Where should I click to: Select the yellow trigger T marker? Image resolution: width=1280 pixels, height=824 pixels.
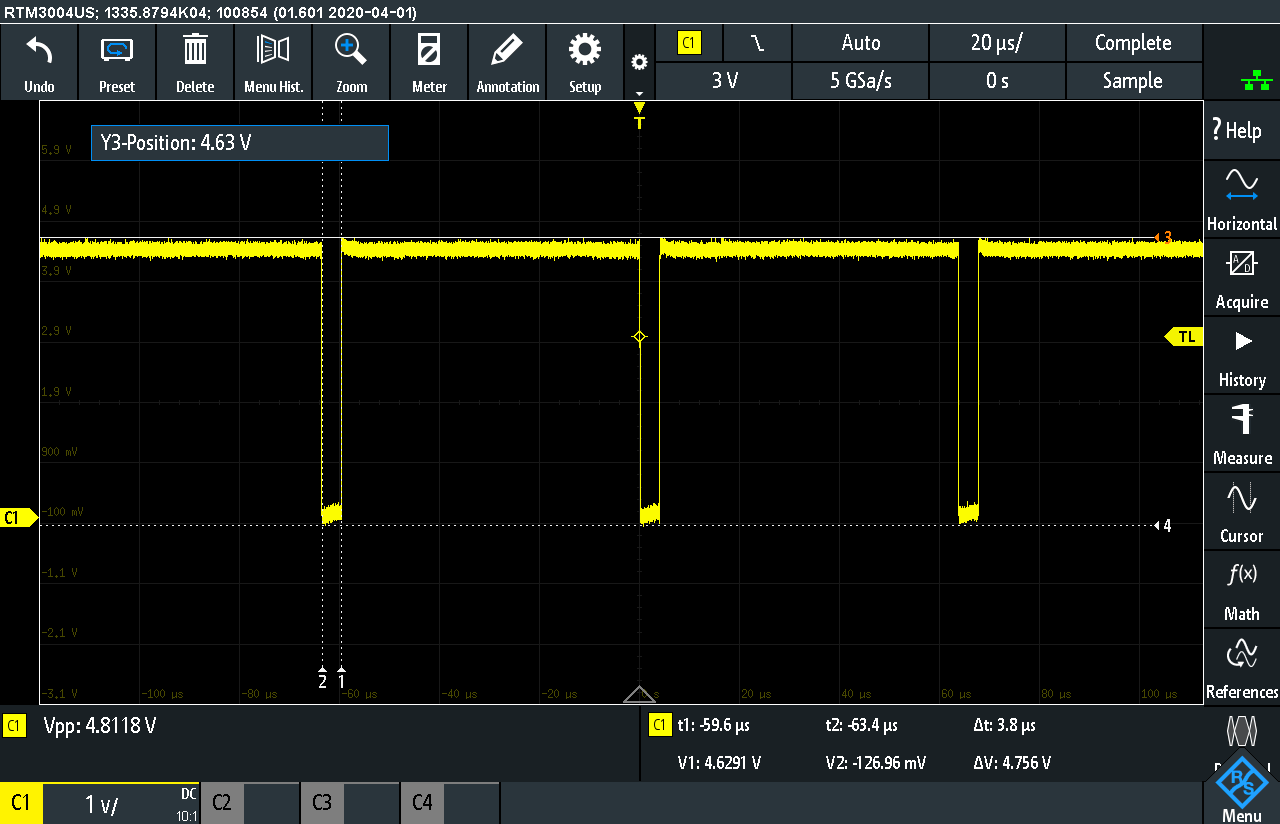pos(640,117)
